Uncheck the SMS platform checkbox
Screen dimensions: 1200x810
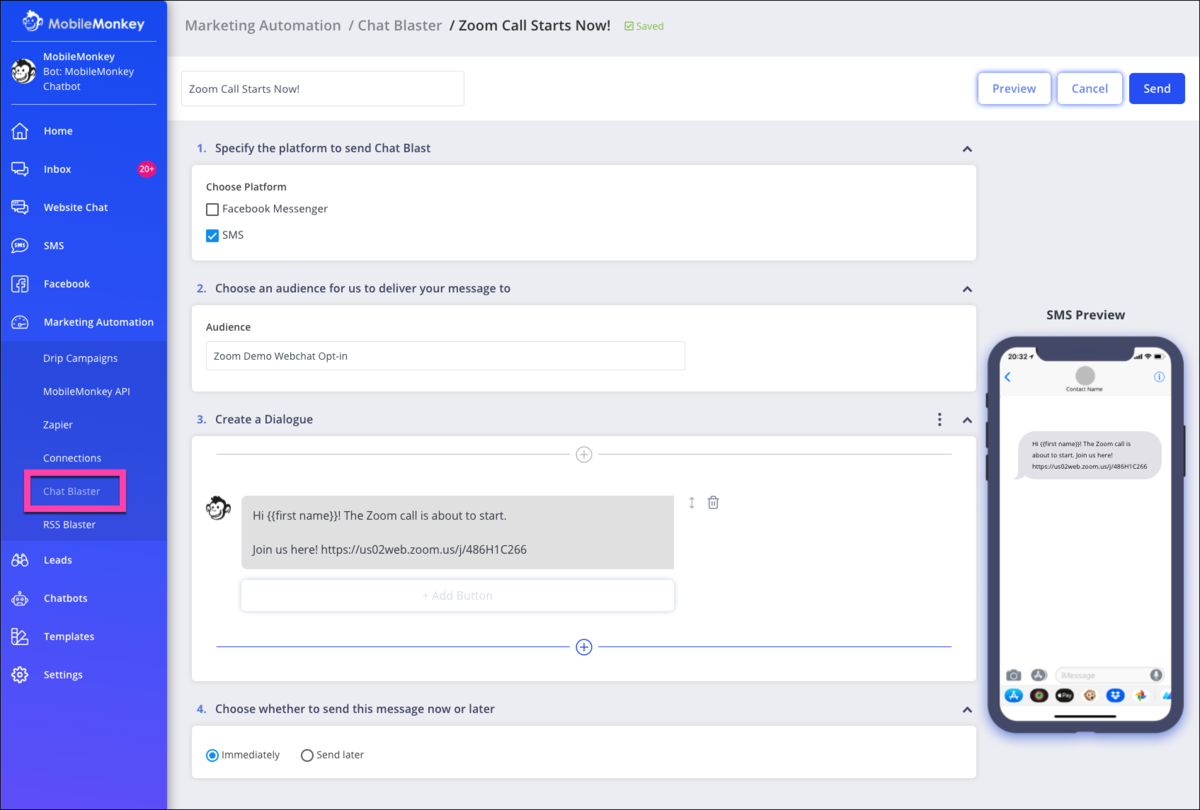[x=211, y=234]
